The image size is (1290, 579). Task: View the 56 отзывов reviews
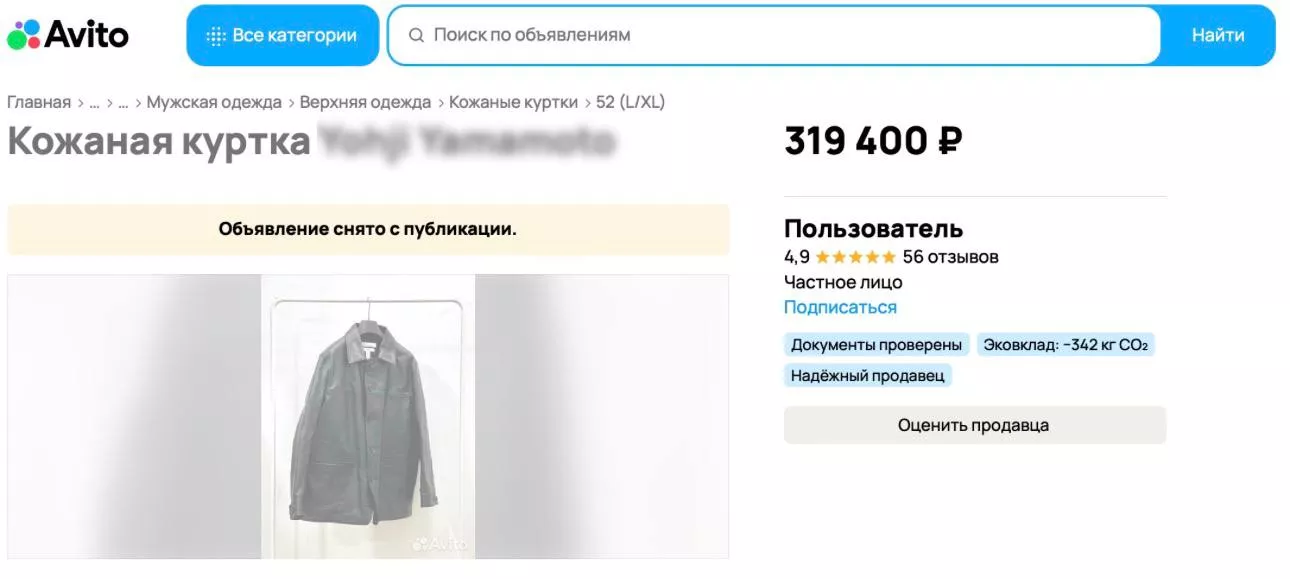click(x=950, y=257)
